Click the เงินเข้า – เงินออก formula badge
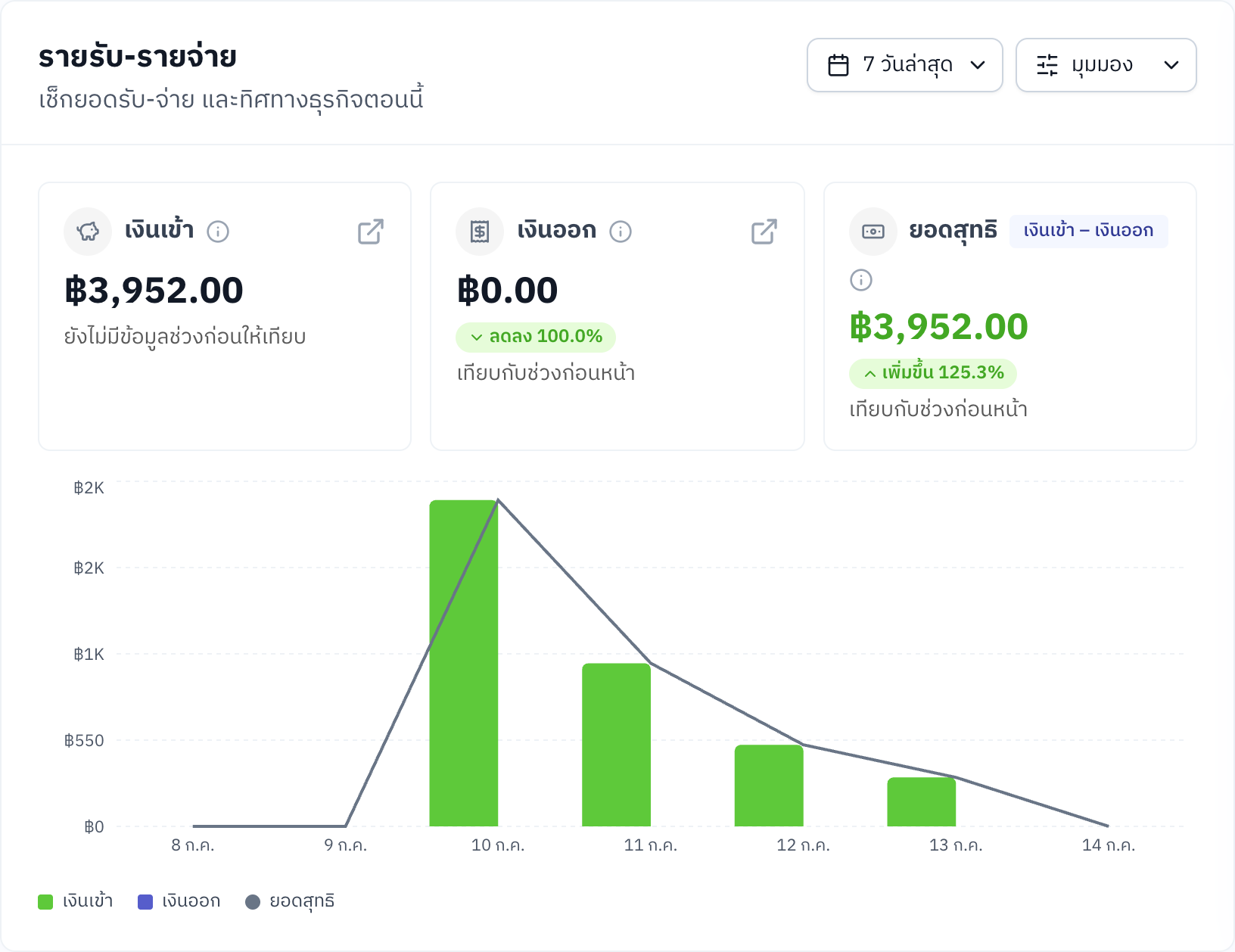Screen dimensions: 1235x952 1089,231
